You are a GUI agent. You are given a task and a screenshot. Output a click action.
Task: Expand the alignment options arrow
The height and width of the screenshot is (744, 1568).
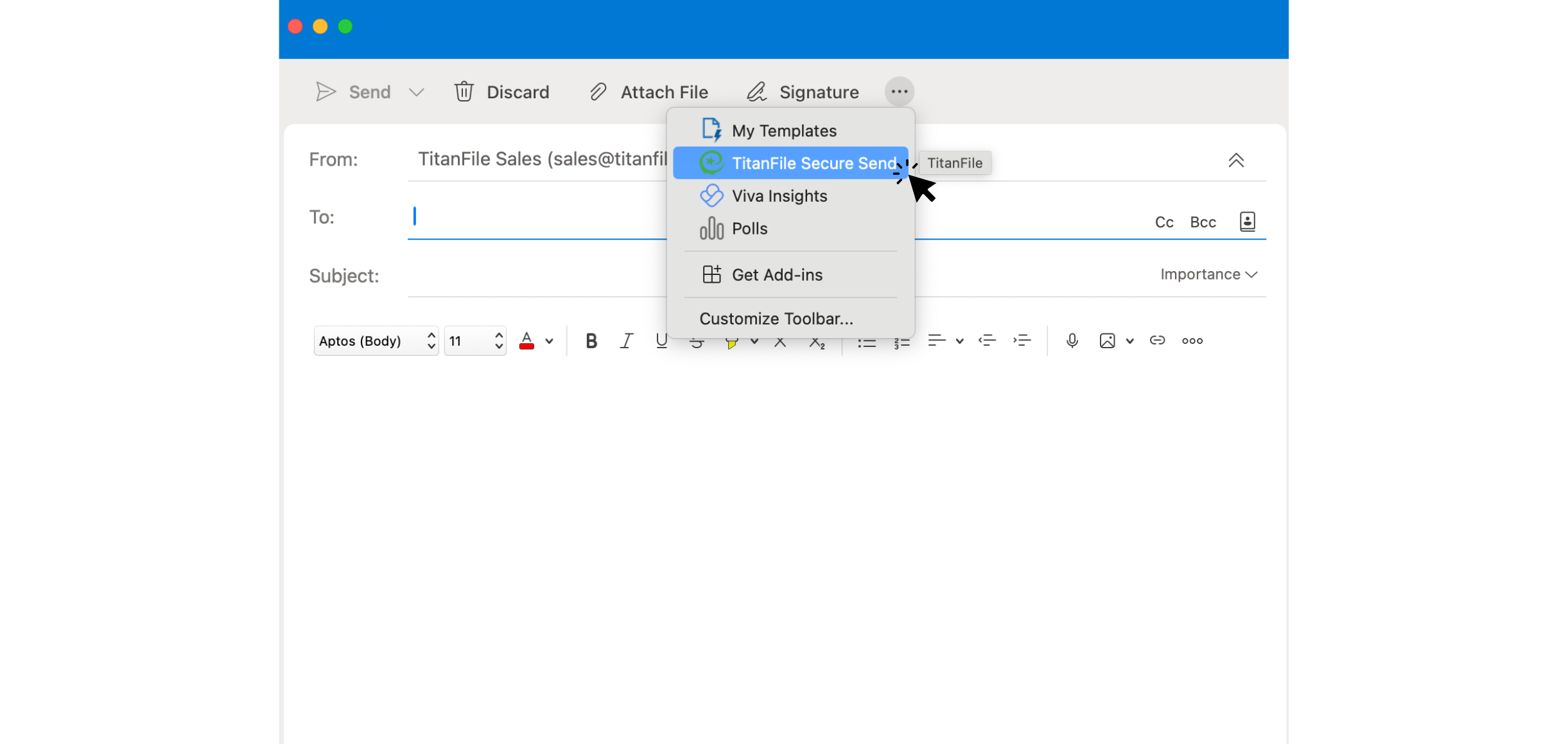click(959, 341)
